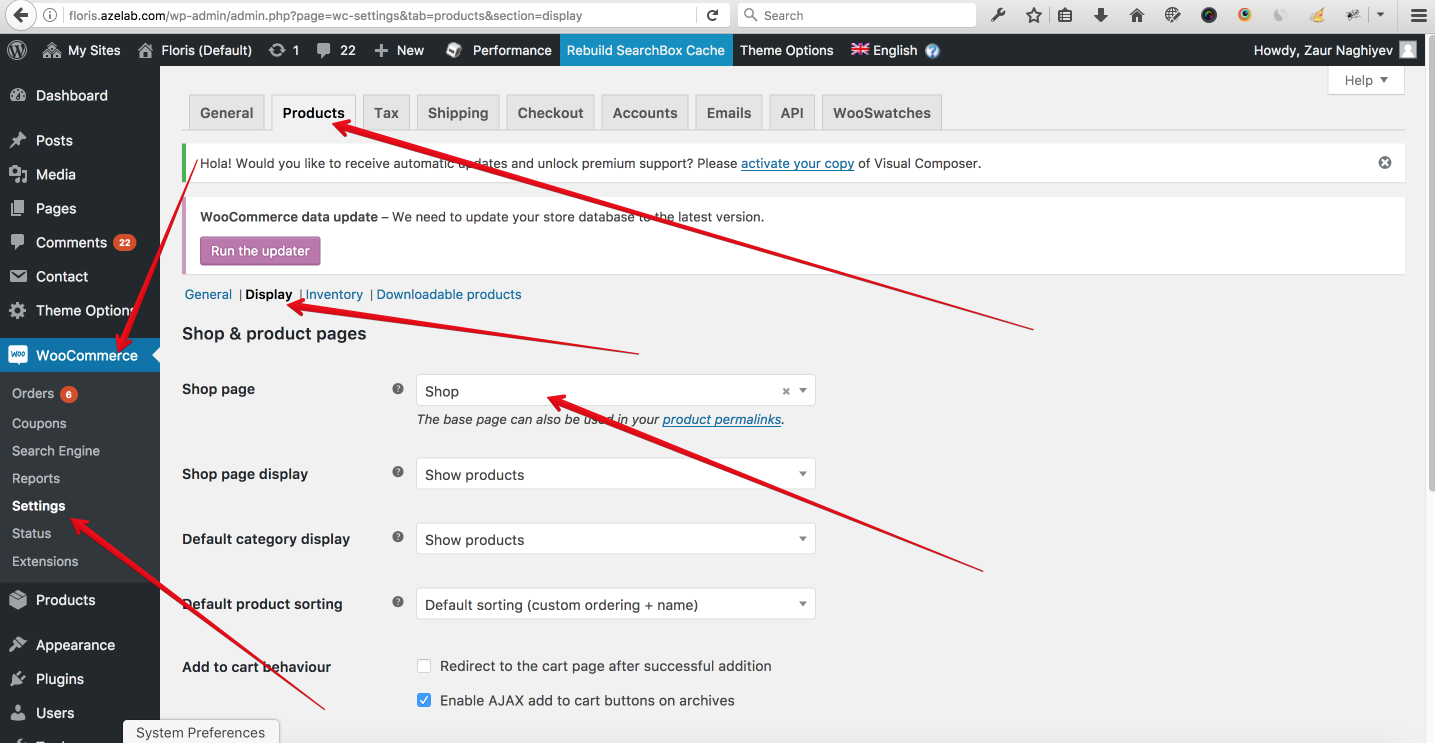The image size is (1435, 743).
Task: Click help tooltip for Default category display
Action: (x=398, y=537)
